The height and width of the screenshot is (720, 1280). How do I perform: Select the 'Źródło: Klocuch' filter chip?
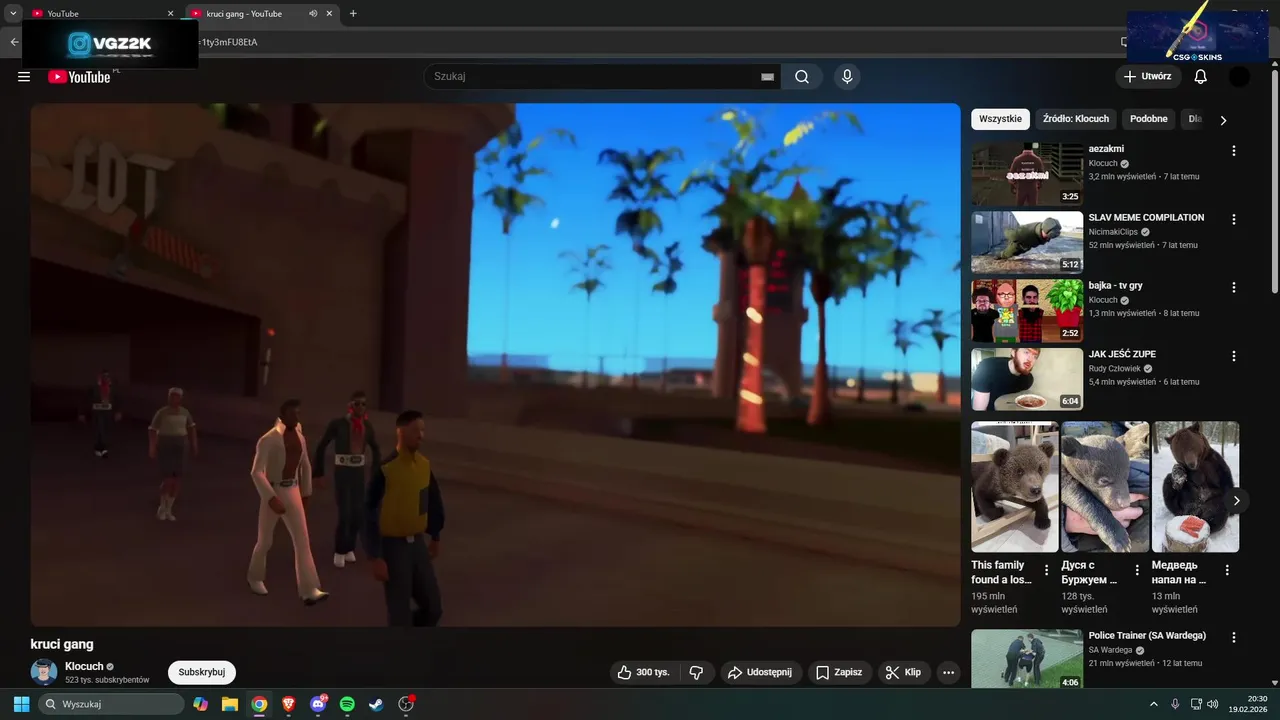point(1076,119)
